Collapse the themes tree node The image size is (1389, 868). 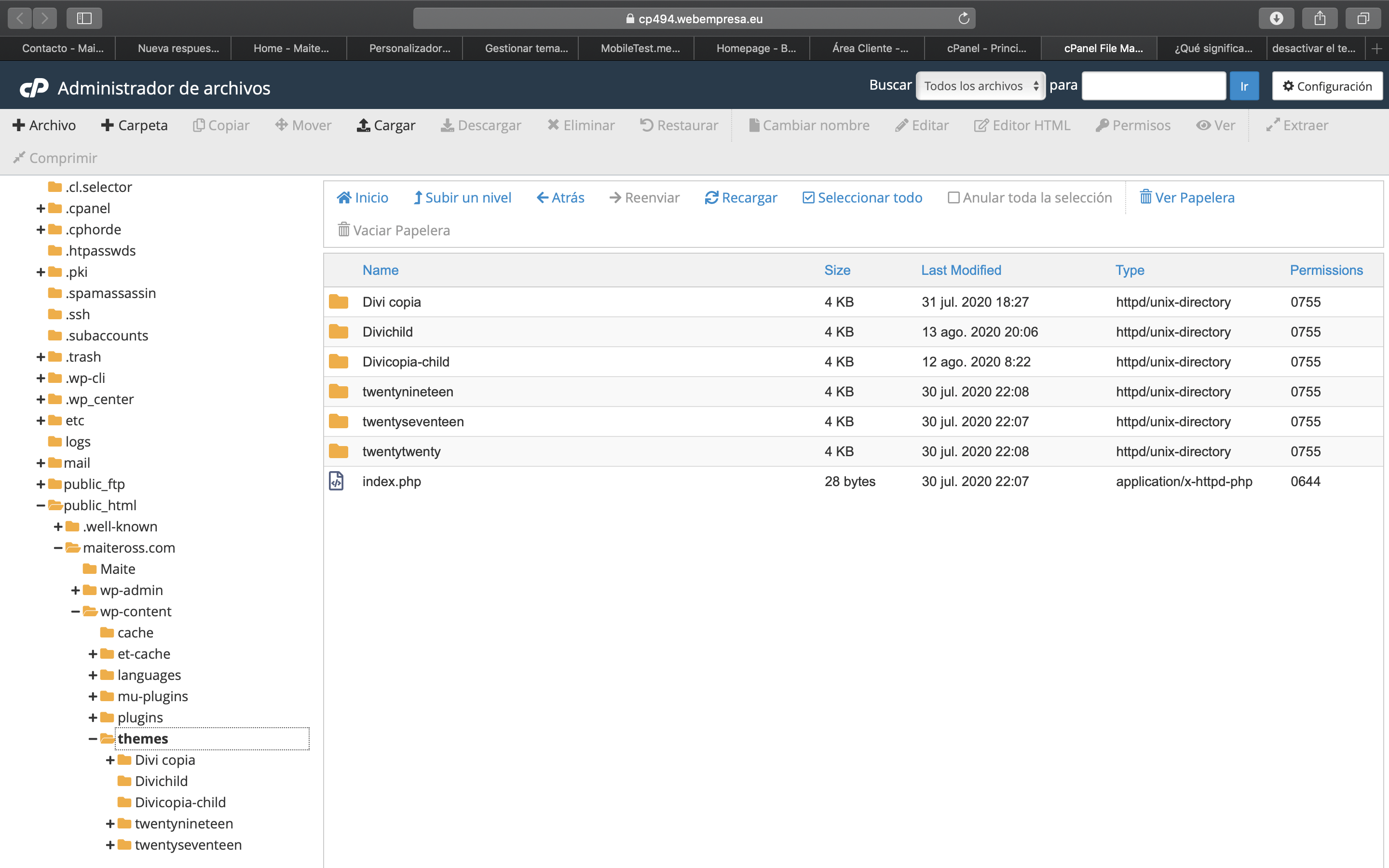(93, 739)
